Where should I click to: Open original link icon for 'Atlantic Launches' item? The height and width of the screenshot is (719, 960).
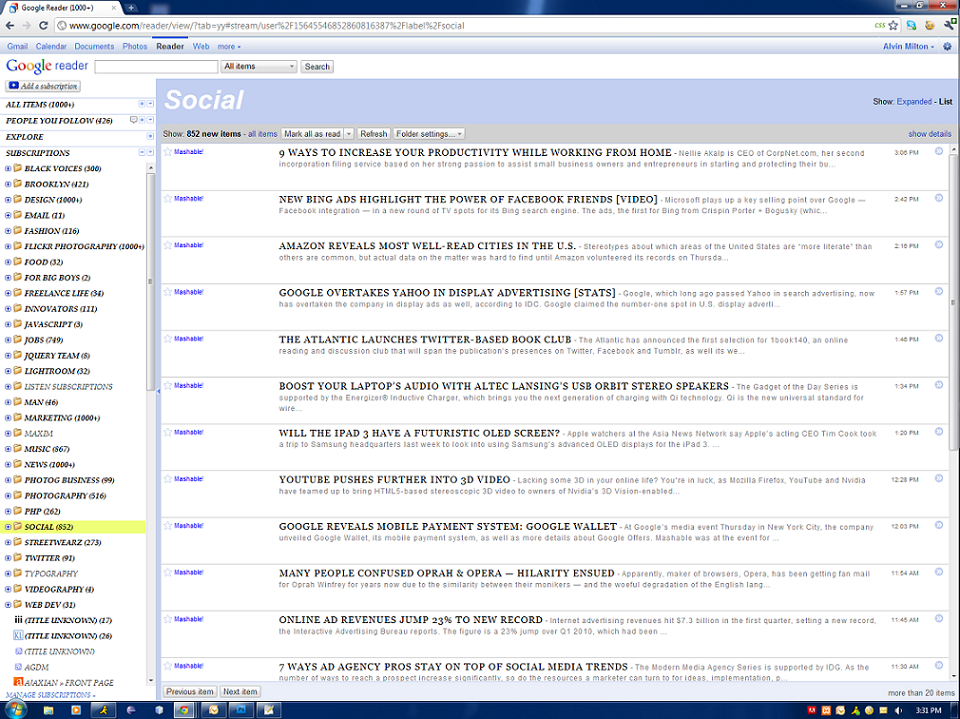click(x=939, y=338)
